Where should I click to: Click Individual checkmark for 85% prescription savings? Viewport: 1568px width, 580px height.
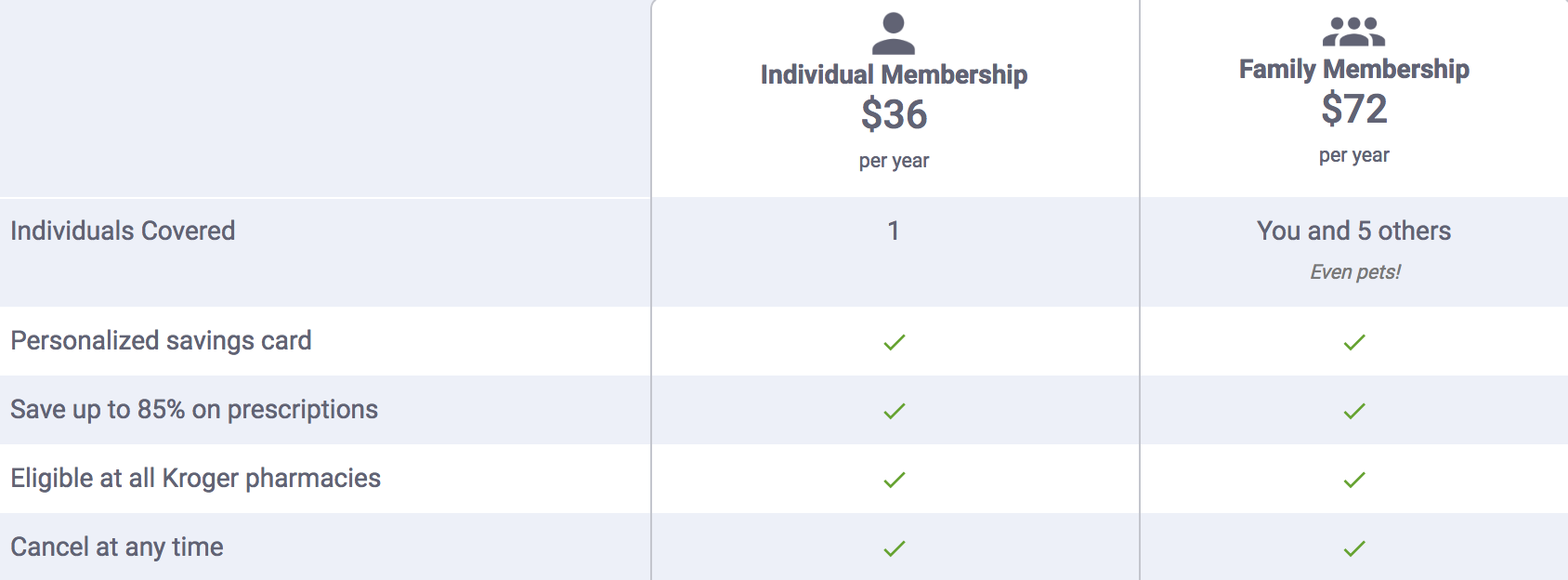(894, 411)
